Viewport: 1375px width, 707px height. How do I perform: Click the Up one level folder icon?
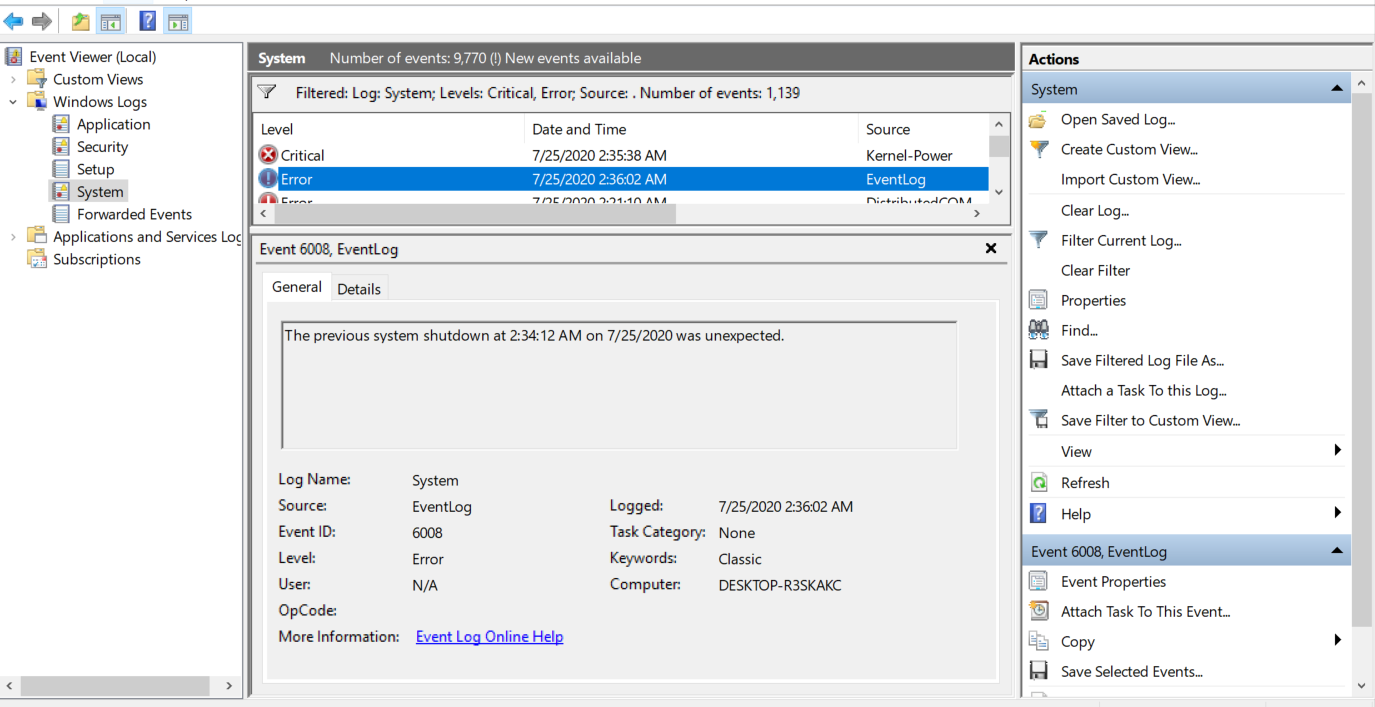(81, 21)
